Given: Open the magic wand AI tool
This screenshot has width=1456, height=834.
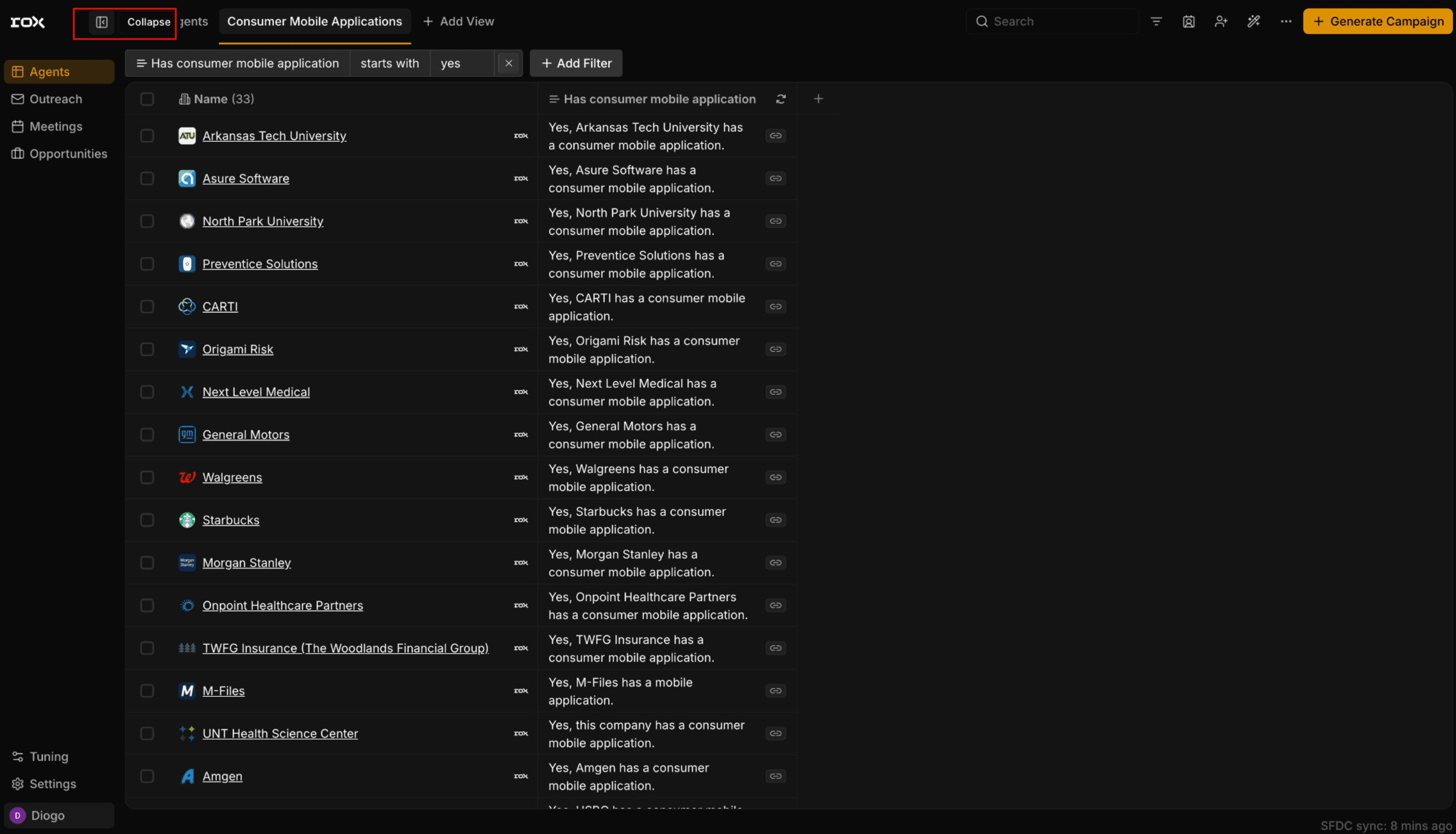Looking at the screenshot, I should click(x=1253, y=22).
